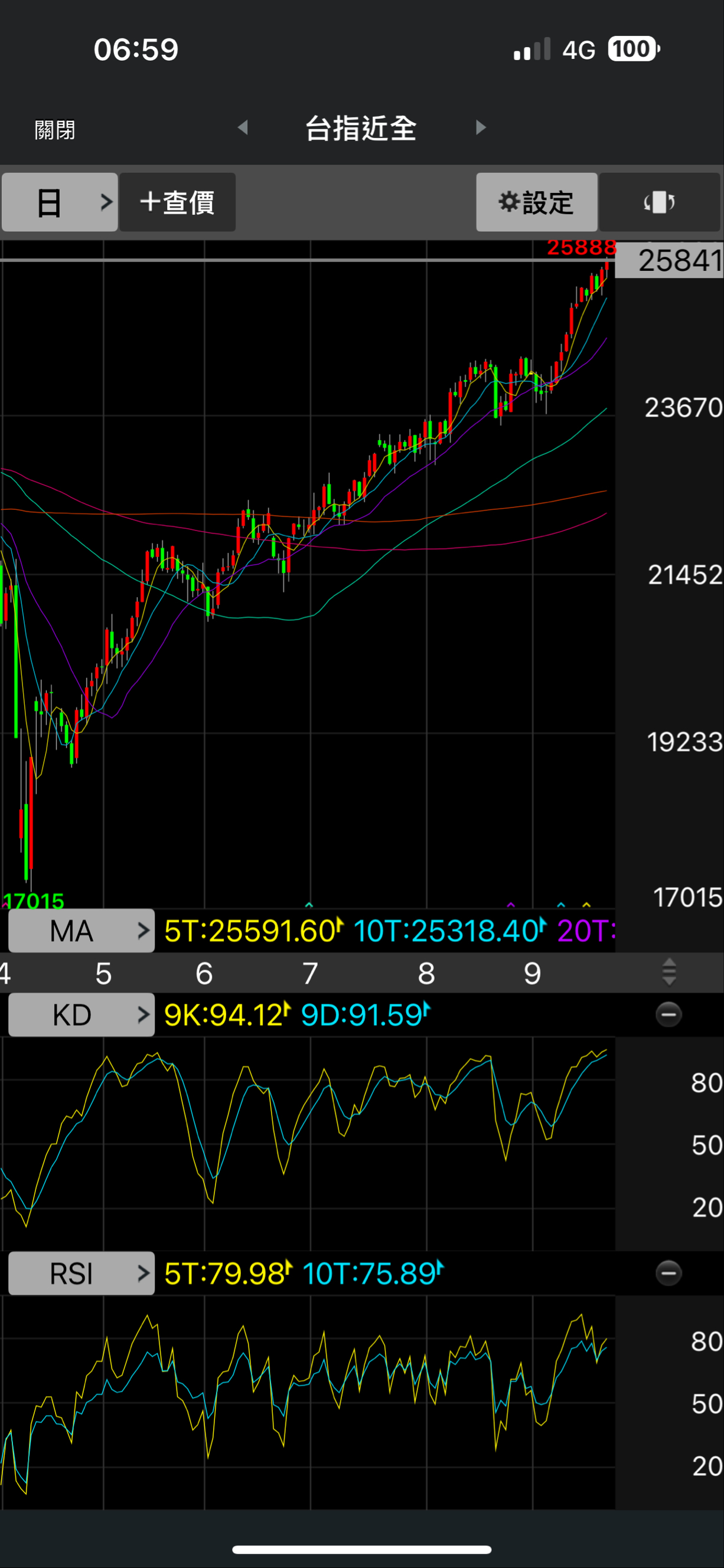Tap the cellular signal bars icon
The image size is (724, 1568).
point(532,50)
